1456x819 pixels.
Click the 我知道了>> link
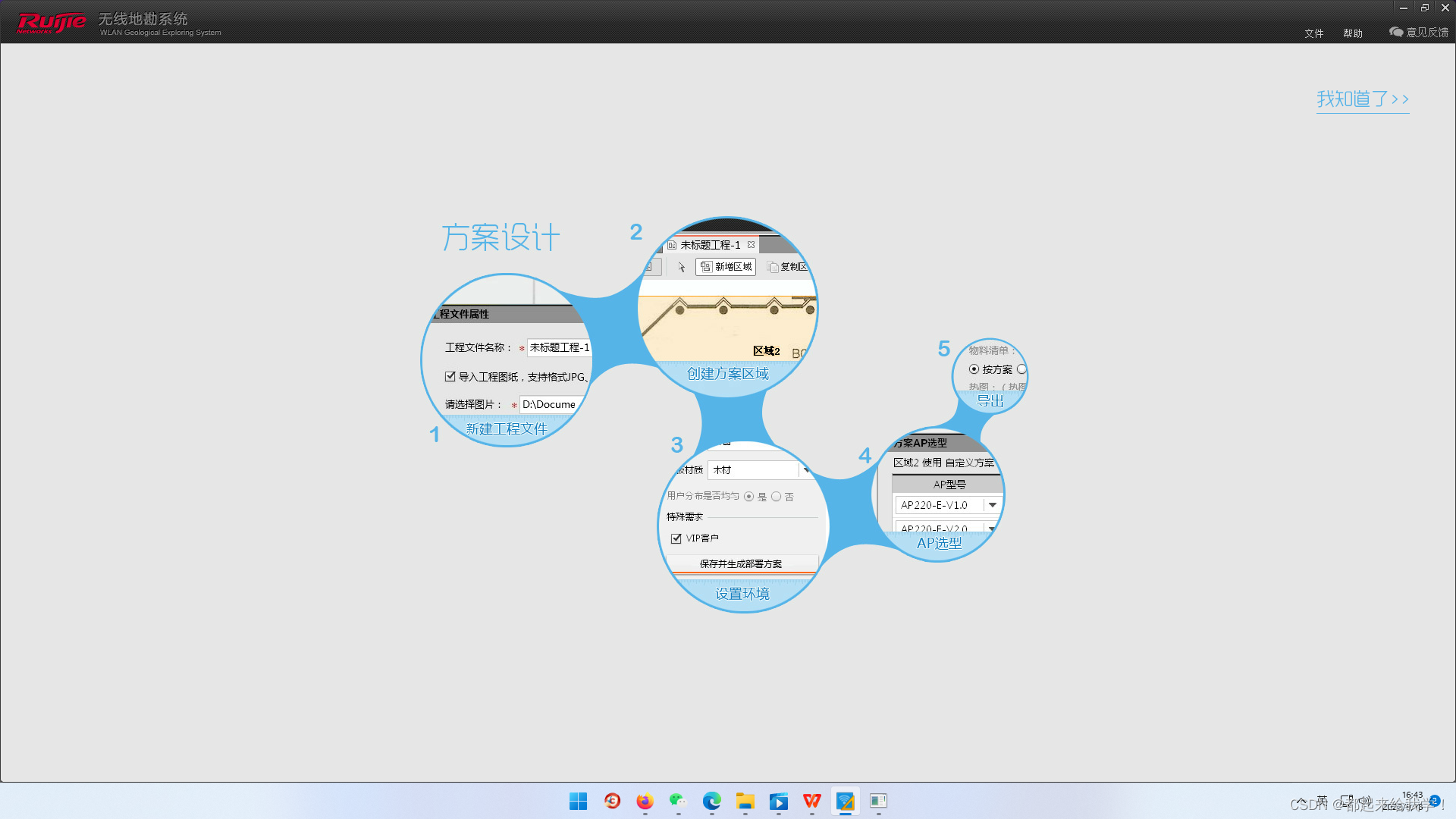(x=1362, y=99)
